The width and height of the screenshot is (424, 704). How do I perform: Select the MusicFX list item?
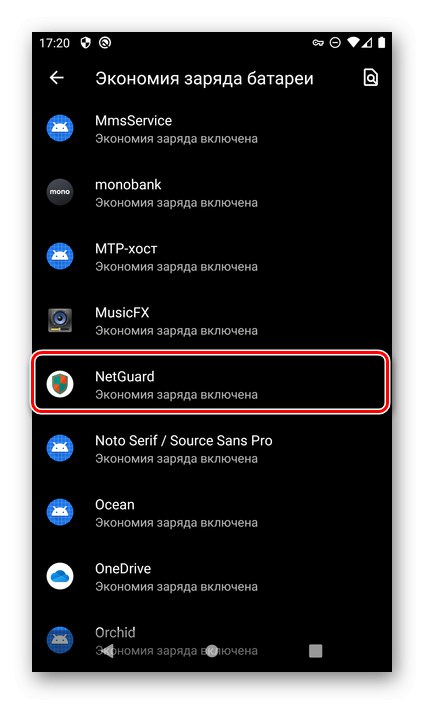point(212,321)
